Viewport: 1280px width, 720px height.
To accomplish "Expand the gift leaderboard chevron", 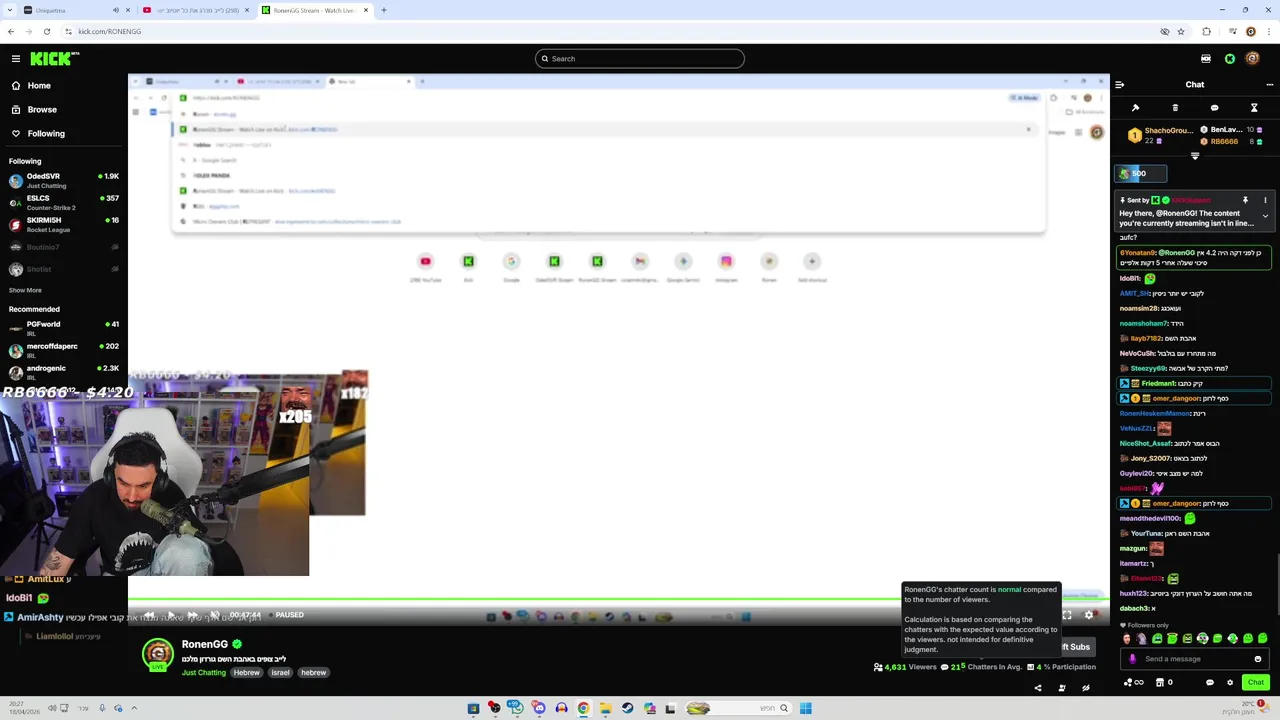I will [1195, 156].
